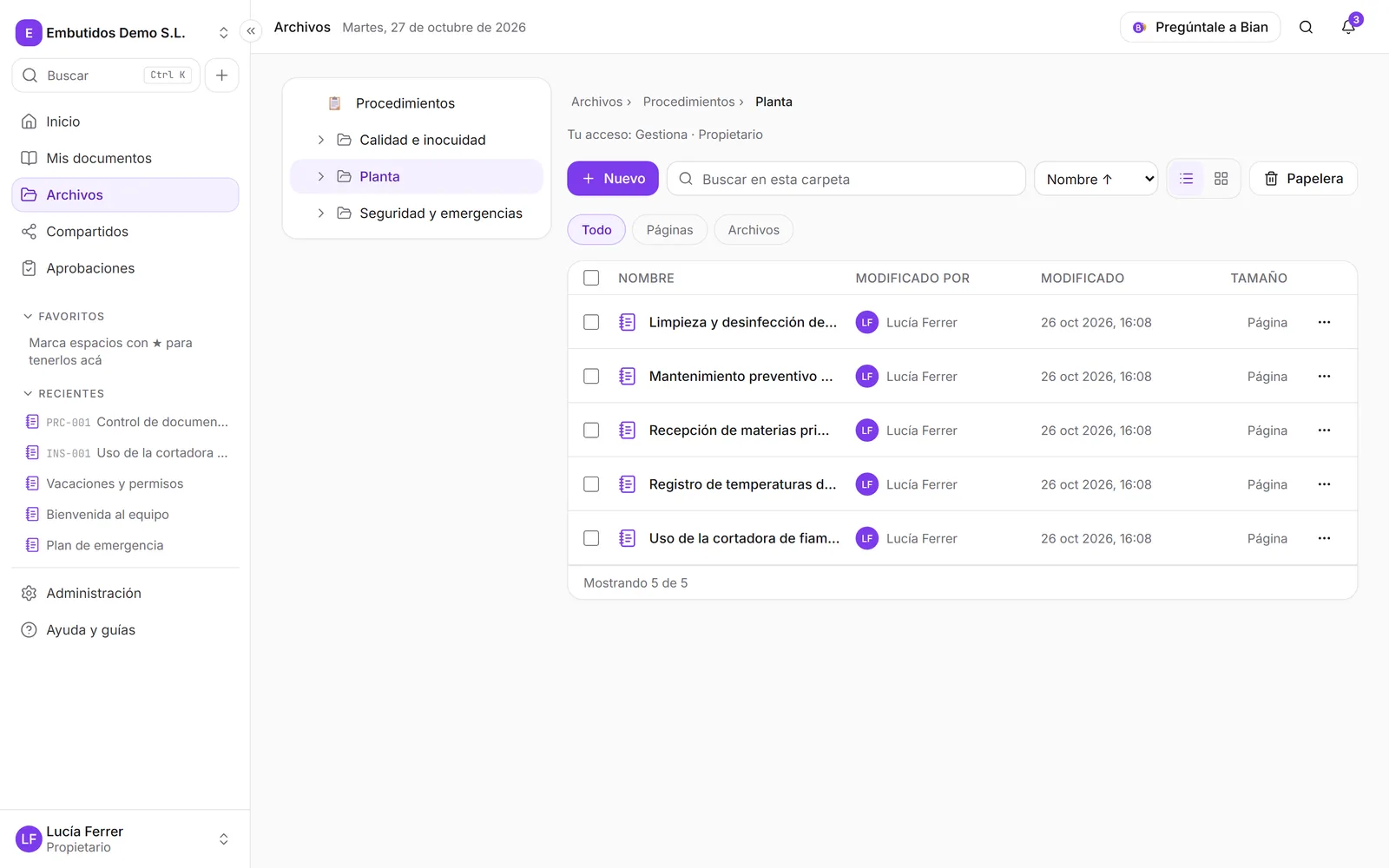This screenshot has height=868, width=1389.
Task: Collapse the sidebar with the double-chevron icon
Action: pyautogui.click(x=251, y=31)
